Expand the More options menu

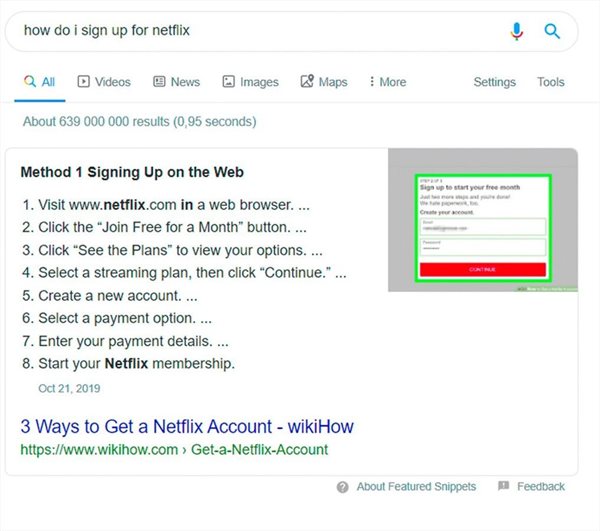(387, 82)
